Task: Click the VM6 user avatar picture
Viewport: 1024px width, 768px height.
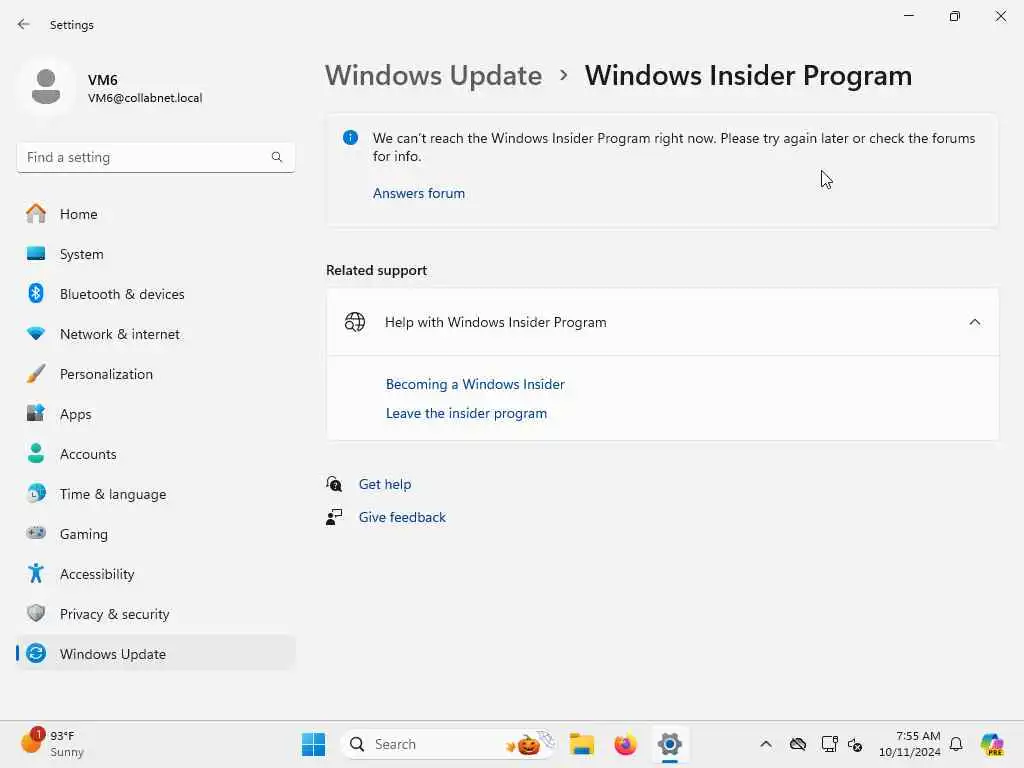Action: pyautogui.click(x=46, y=87)
